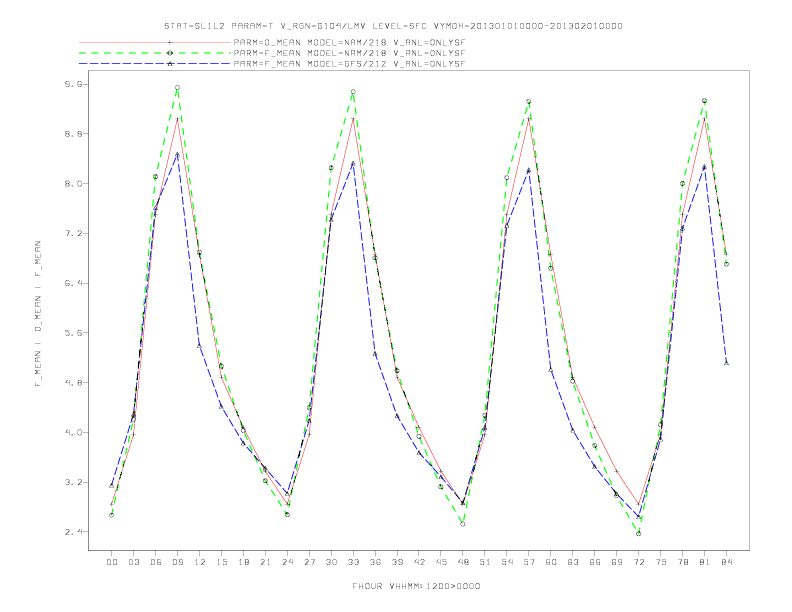792x612 pixels.
Task: Click blue triangle data marker at hour 84
Action: pos(726,363)
